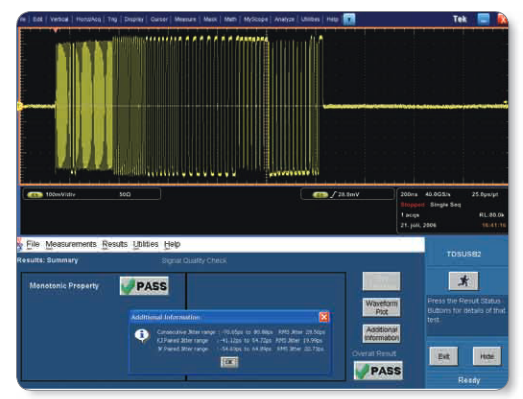Open the Help menu in TDSUSB2

[x=172, y=244]
